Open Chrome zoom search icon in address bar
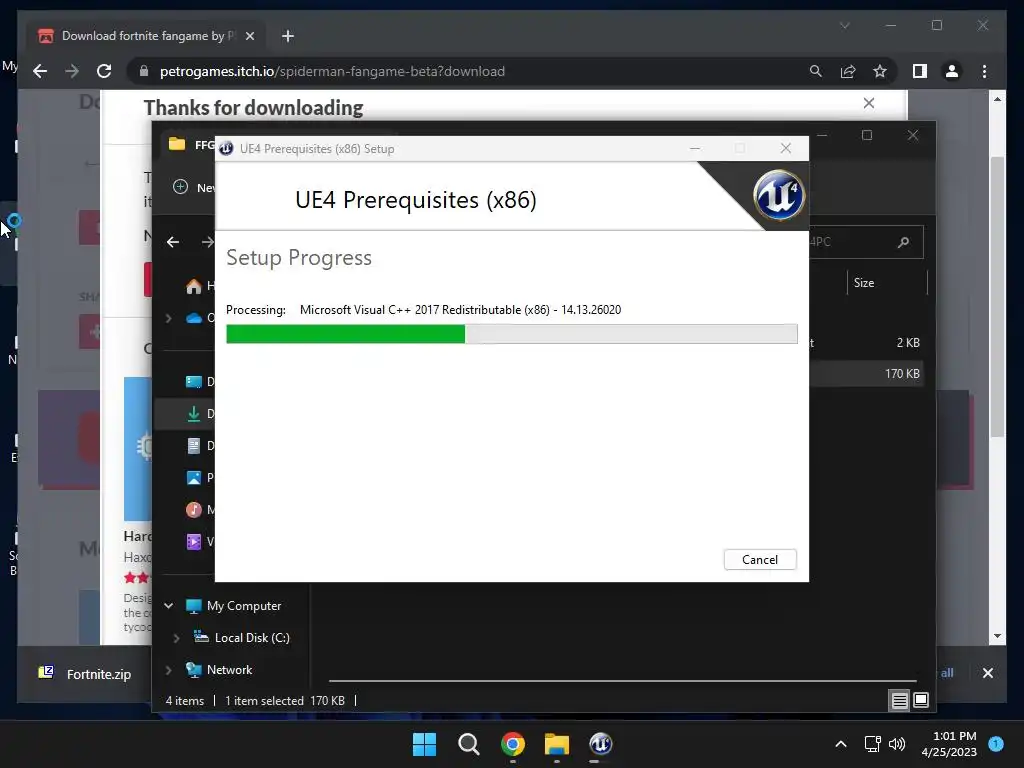1024x768 pixels. point(816,71)
